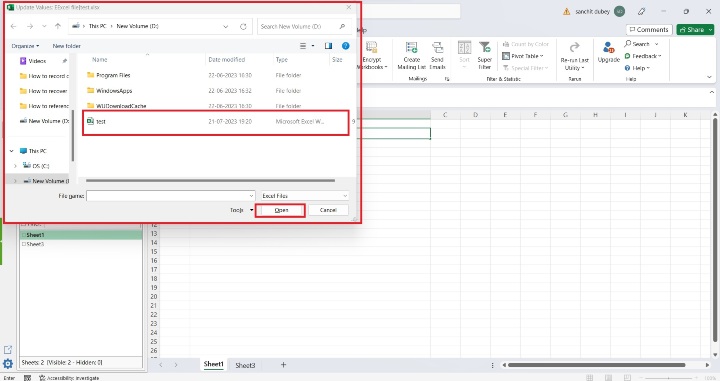Viewport: 720px width, 381px height.
Task: Click the Re-run Last Utility icon
Action: [574, 48]
